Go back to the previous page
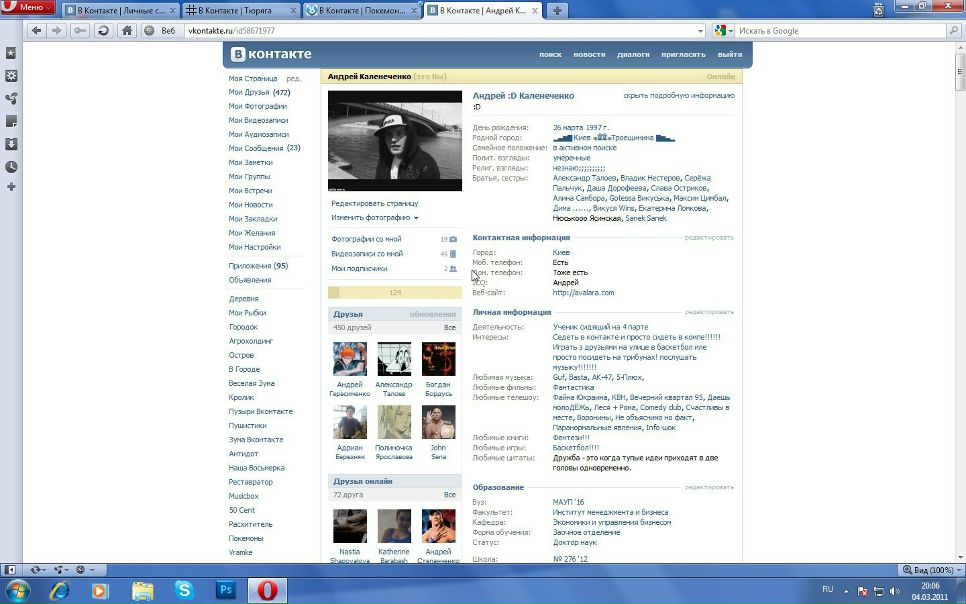 pos(37,31)
